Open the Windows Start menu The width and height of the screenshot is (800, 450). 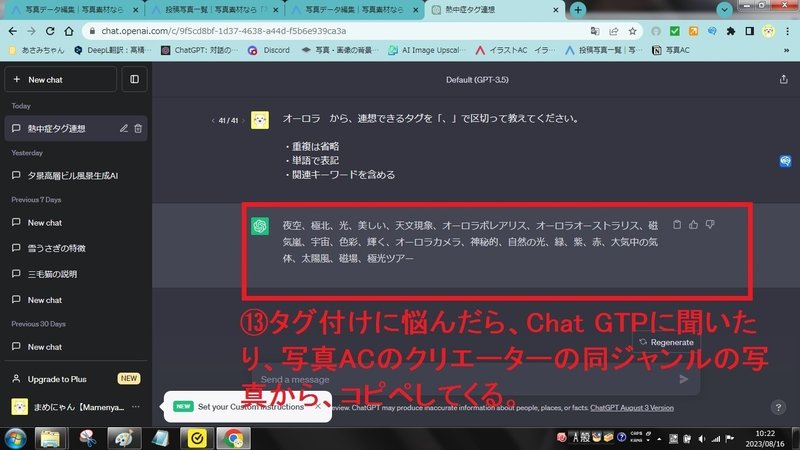[x=15, y=439]
